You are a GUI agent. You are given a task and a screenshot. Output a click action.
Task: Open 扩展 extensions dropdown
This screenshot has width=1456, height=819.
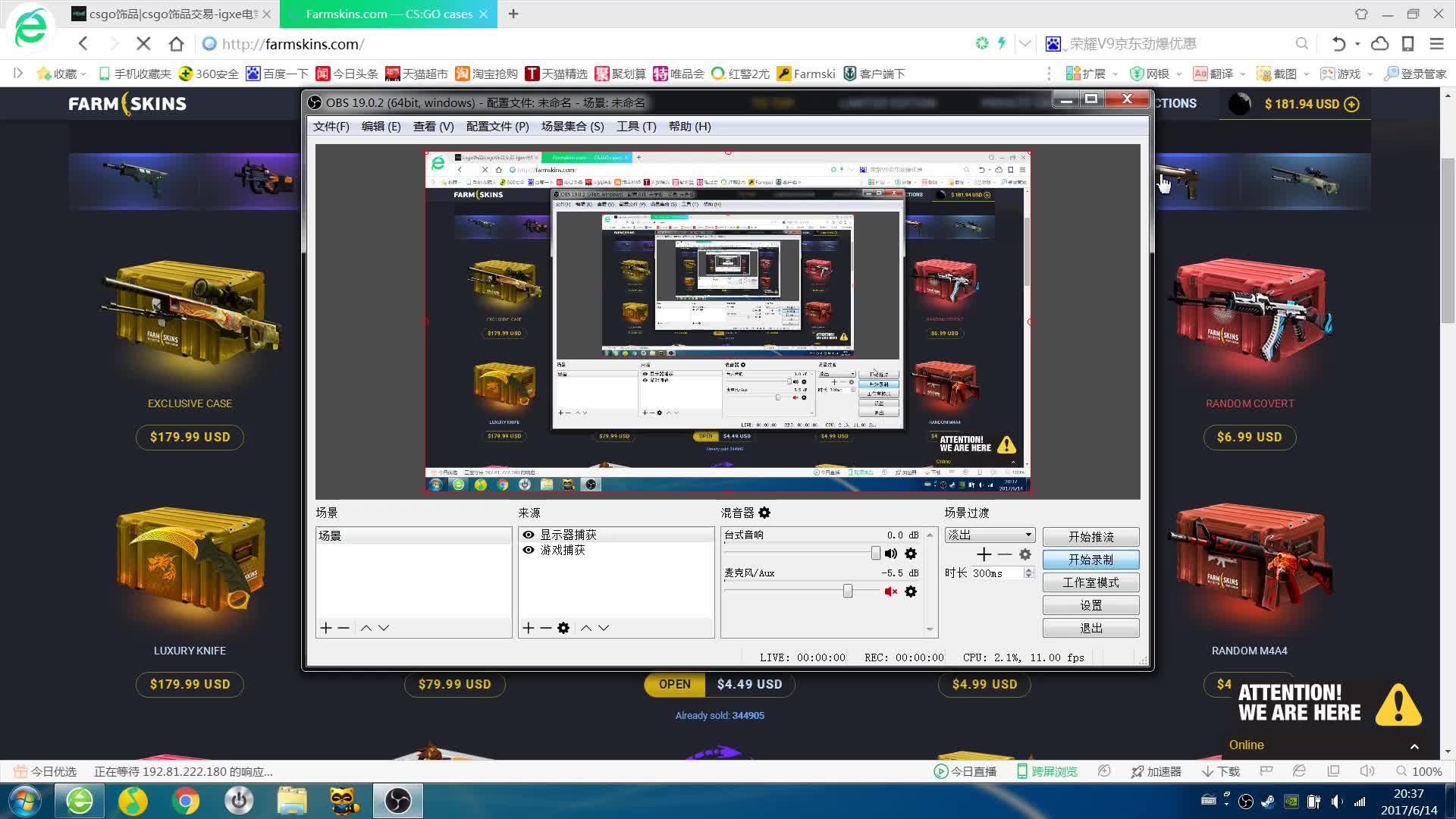click(1092, 74)
